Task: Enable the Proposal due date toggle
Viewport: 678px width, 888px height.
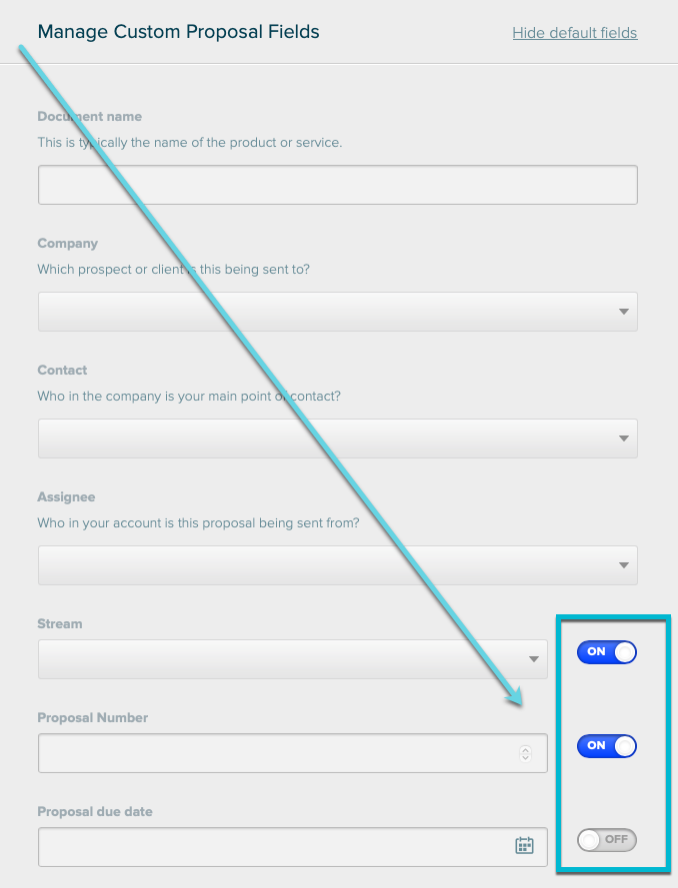Action: click(x=607, y=840)
